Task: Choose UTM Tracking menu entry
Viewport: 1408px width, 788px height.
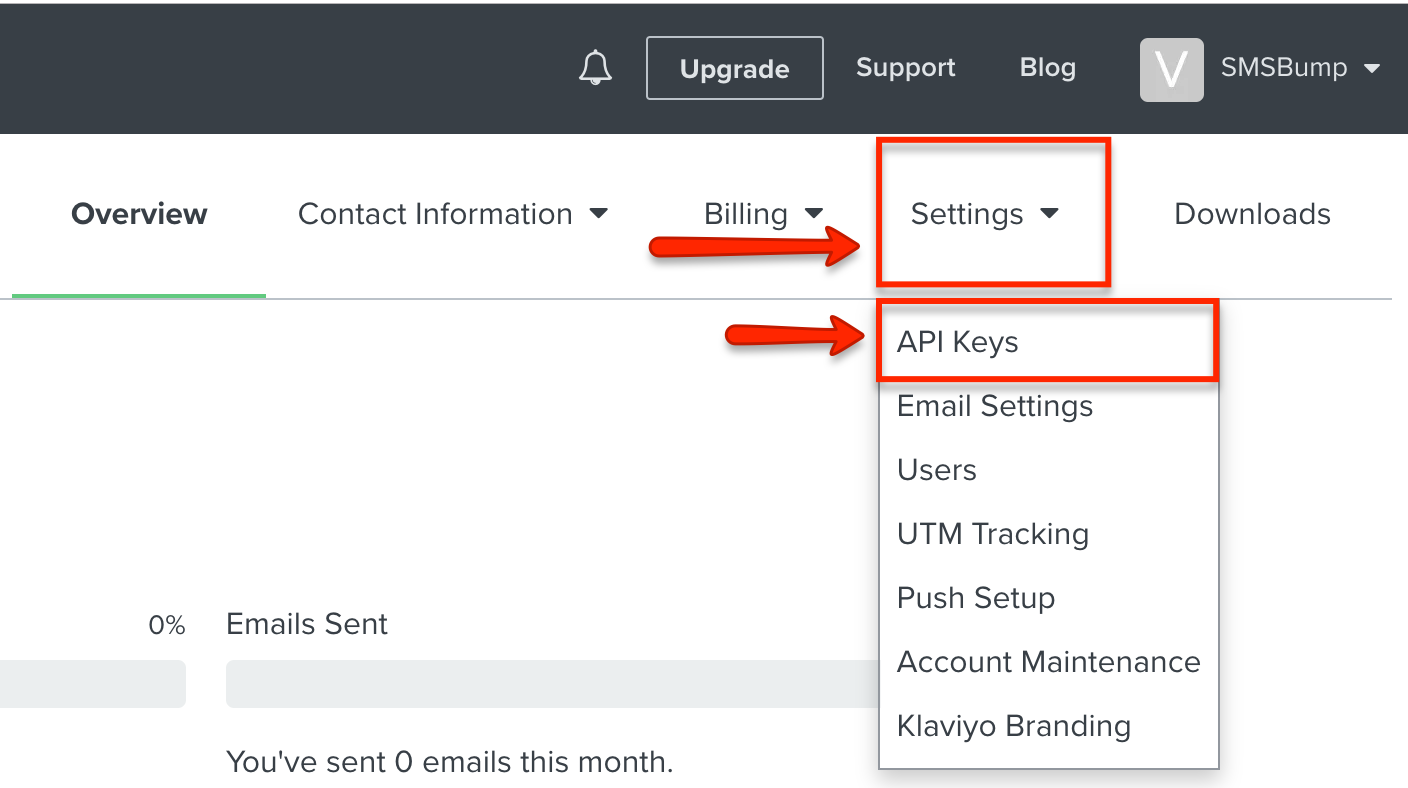Action: point(1048,534)
